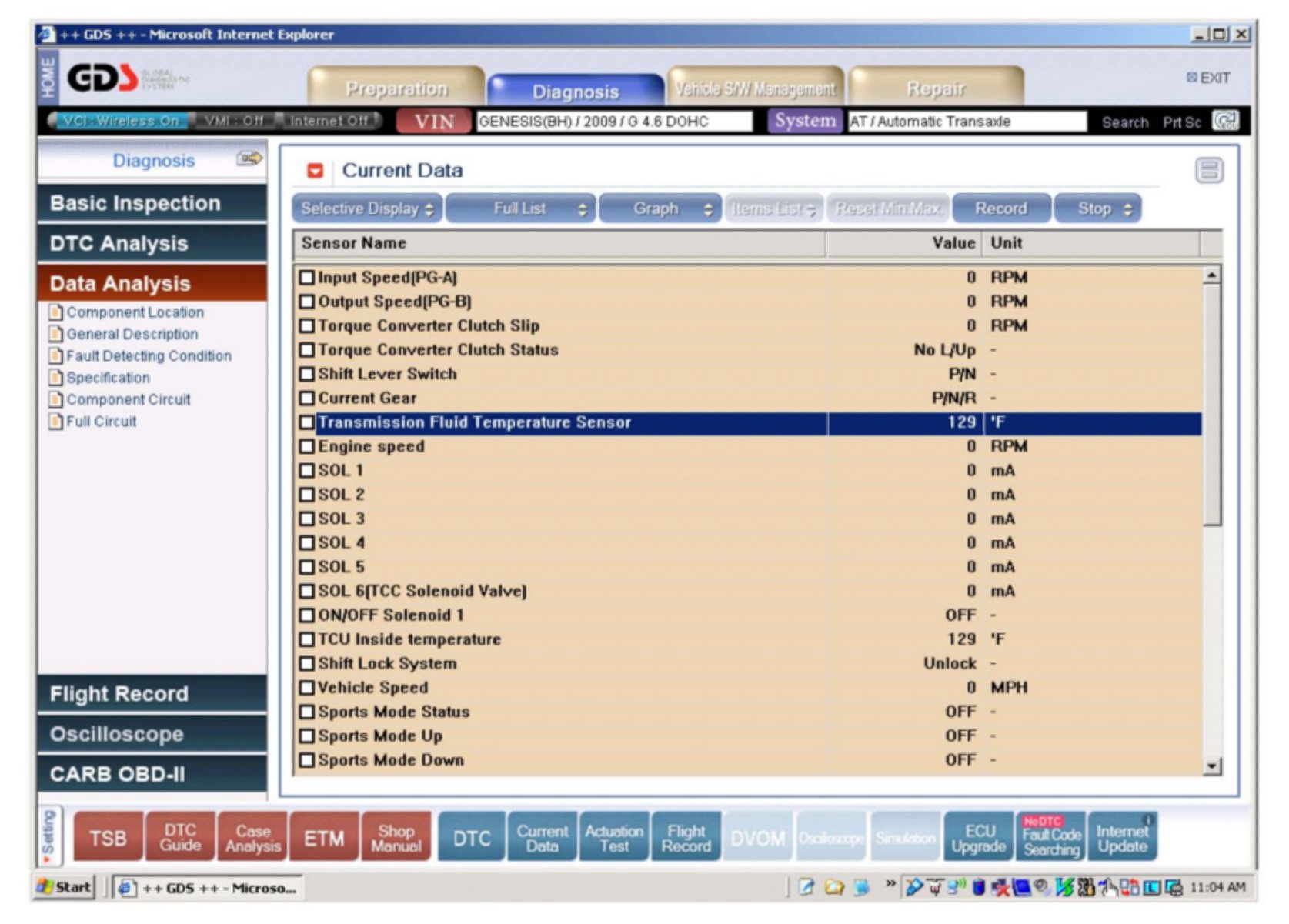The height and width of the screenshot is (924, 1289).
Task: Switch to the Repair tab
Action: [935, 88]
